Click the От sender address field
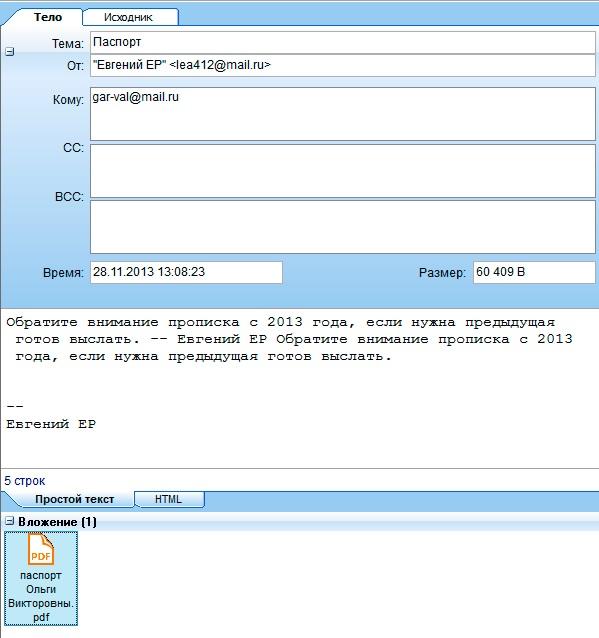The height and width of the screenshot is (638, 599). [343, 65]
